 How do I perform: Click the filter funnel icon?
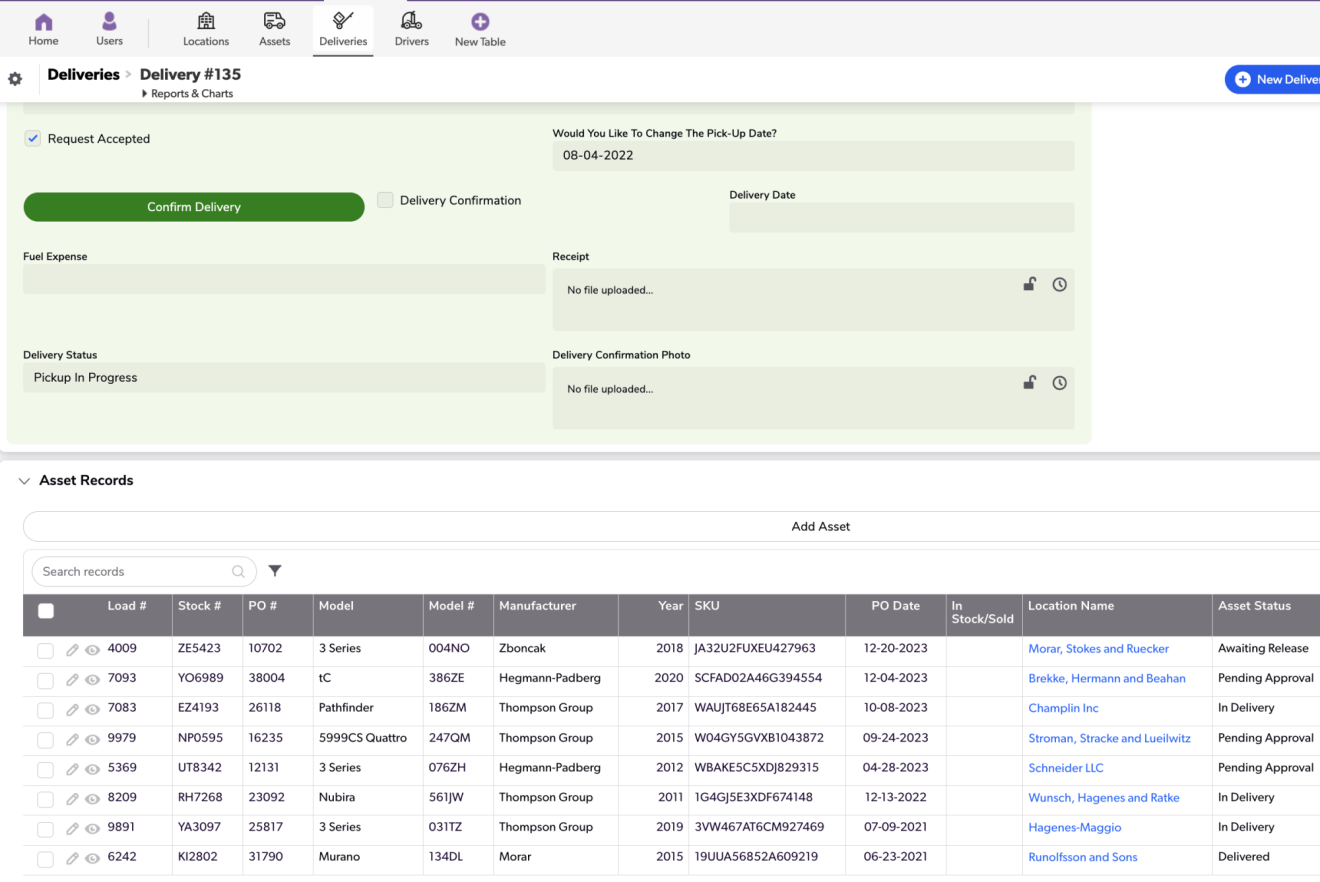pyautogui.click(x=275, y=571)
